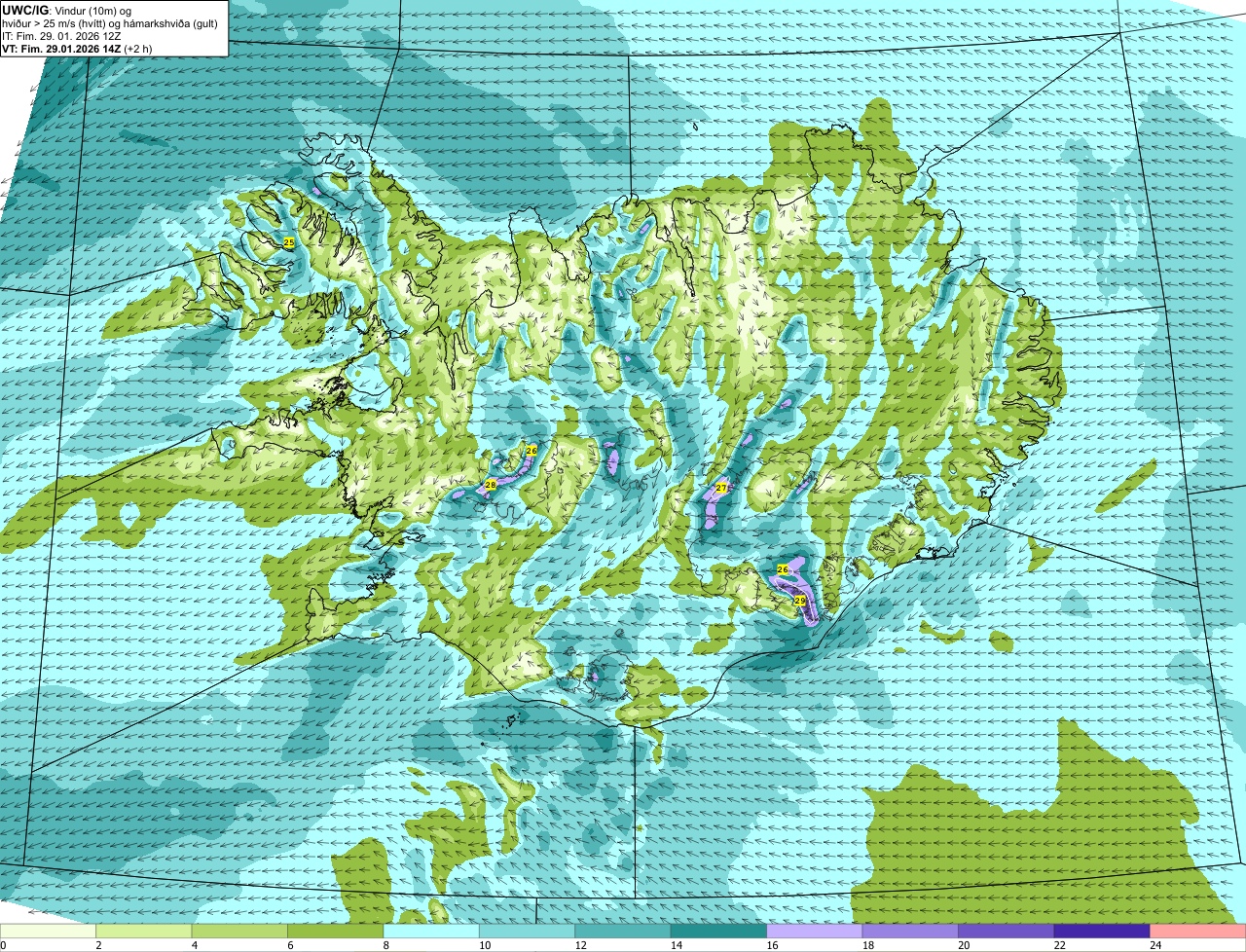Image resolution: width=1246 pixels, height=952 pixels.
Task: Click the yellow gust label 28
Action: 491,484
